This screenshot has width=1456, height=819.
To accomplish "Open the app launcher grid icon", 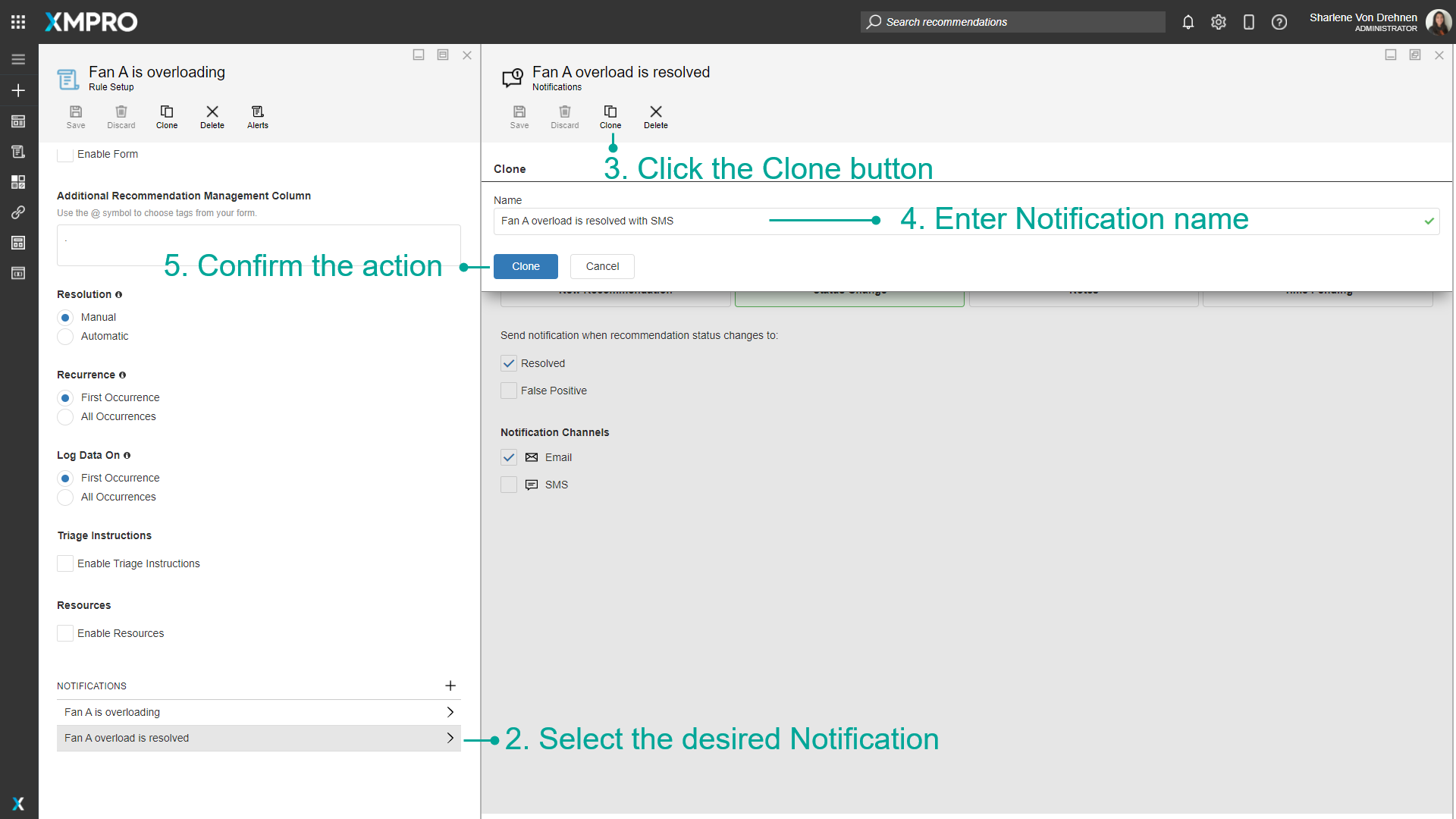I will (18, 22).
